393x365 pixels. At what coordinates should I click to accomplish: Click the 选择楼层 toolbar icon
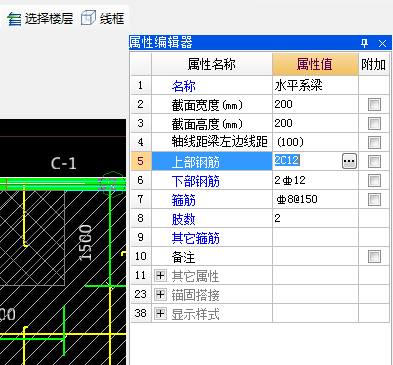(14, 18)
